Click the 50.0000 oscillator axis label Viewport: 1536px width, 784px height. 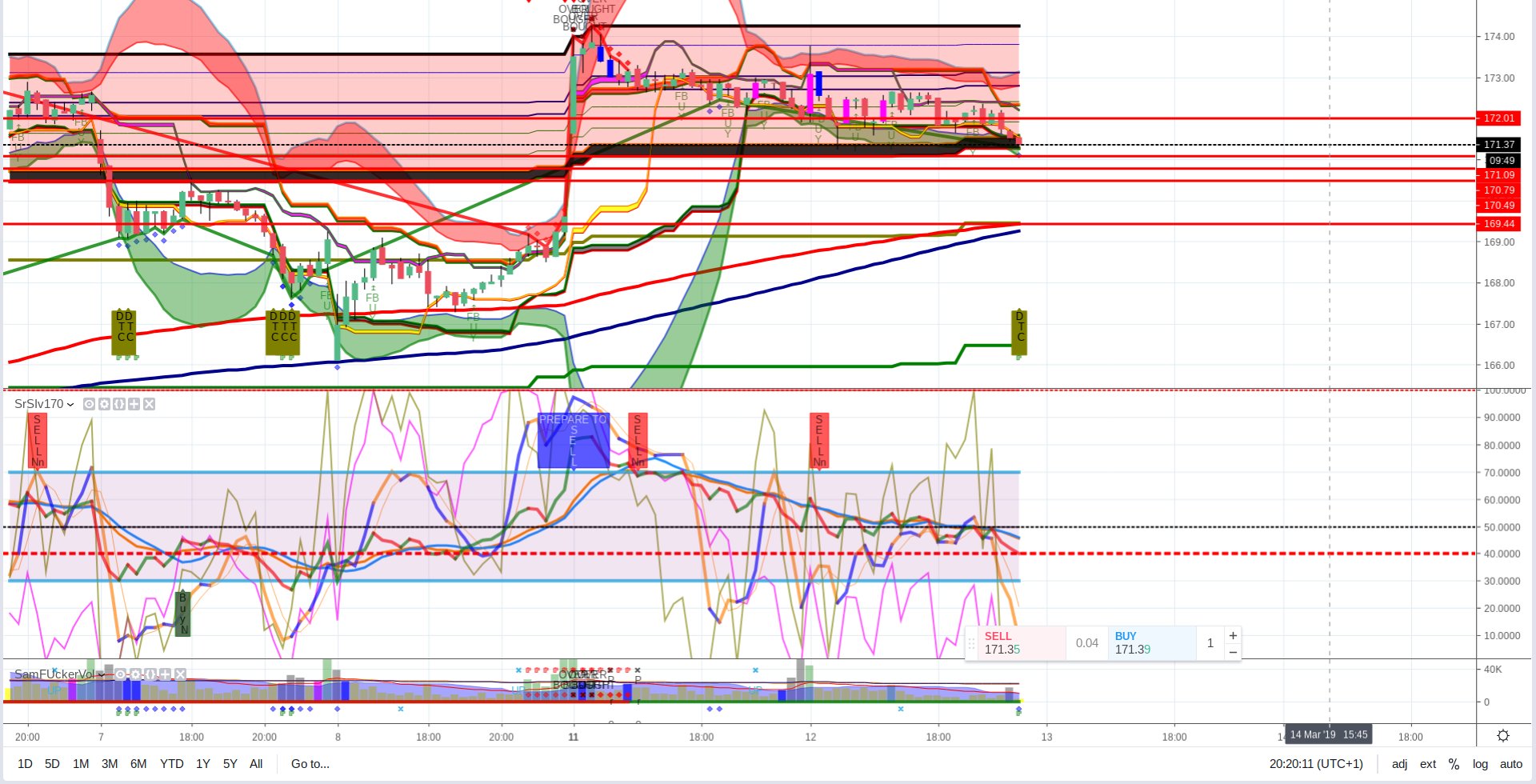click(1502, 527)
